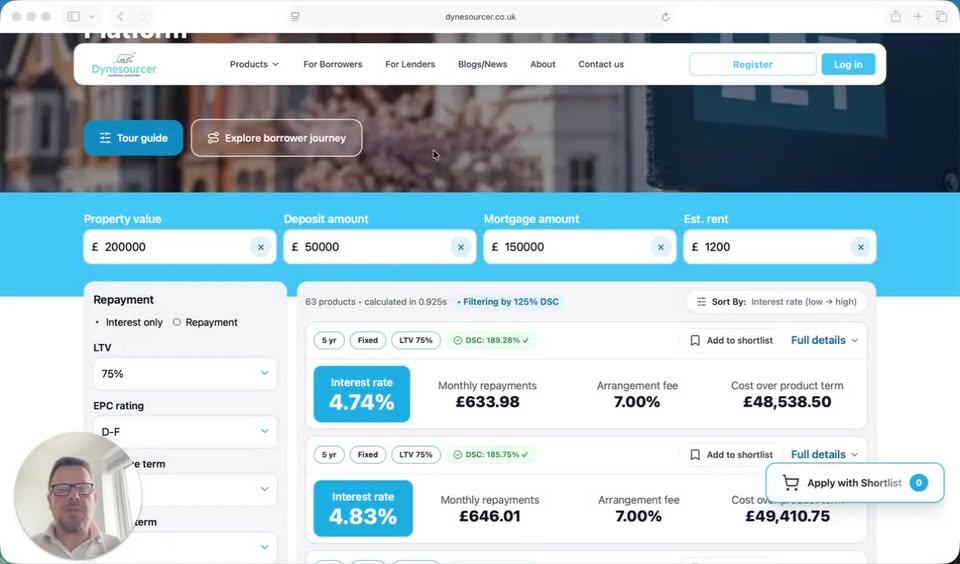
Task: Select the Repayment radio option
Action: [205, 322]
